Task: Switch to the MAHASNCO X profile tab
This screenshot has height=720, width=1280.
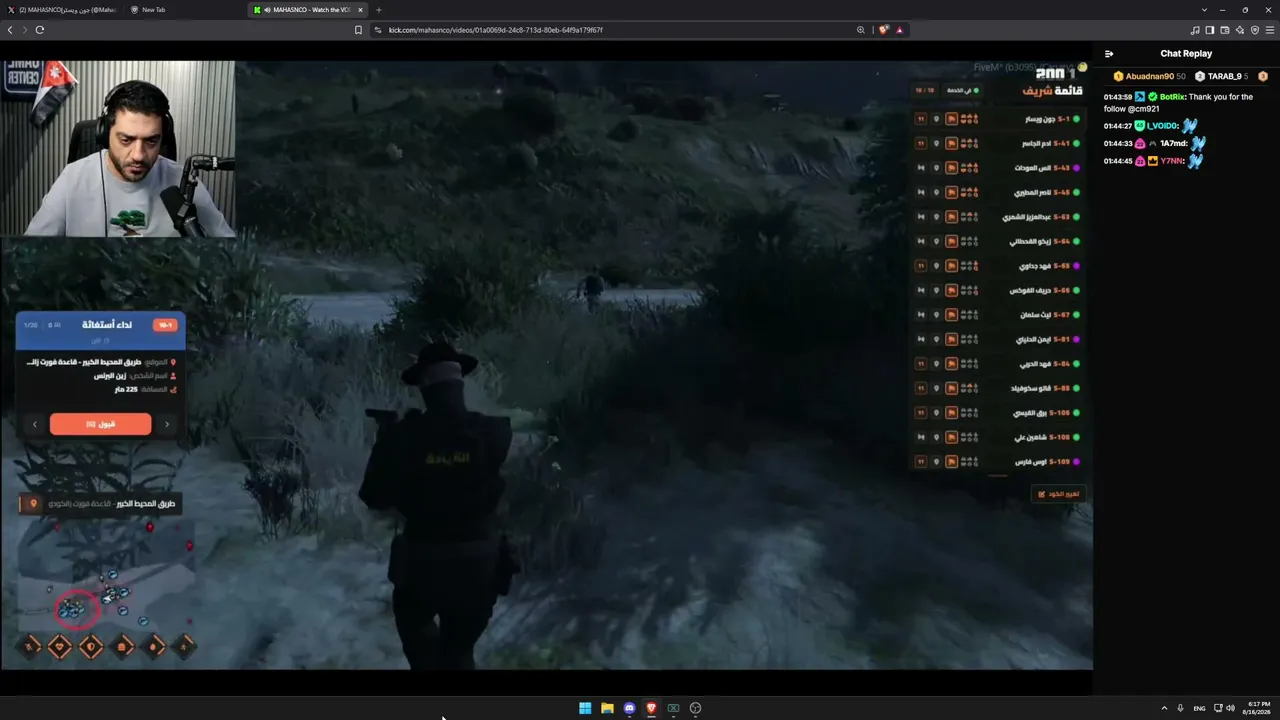Action: 62,10
